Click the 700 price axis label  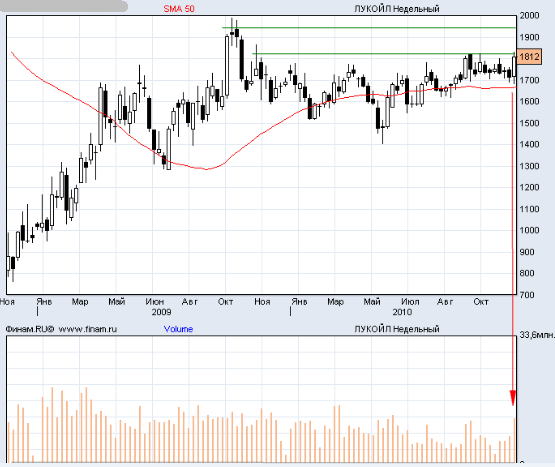pos(527,295)
